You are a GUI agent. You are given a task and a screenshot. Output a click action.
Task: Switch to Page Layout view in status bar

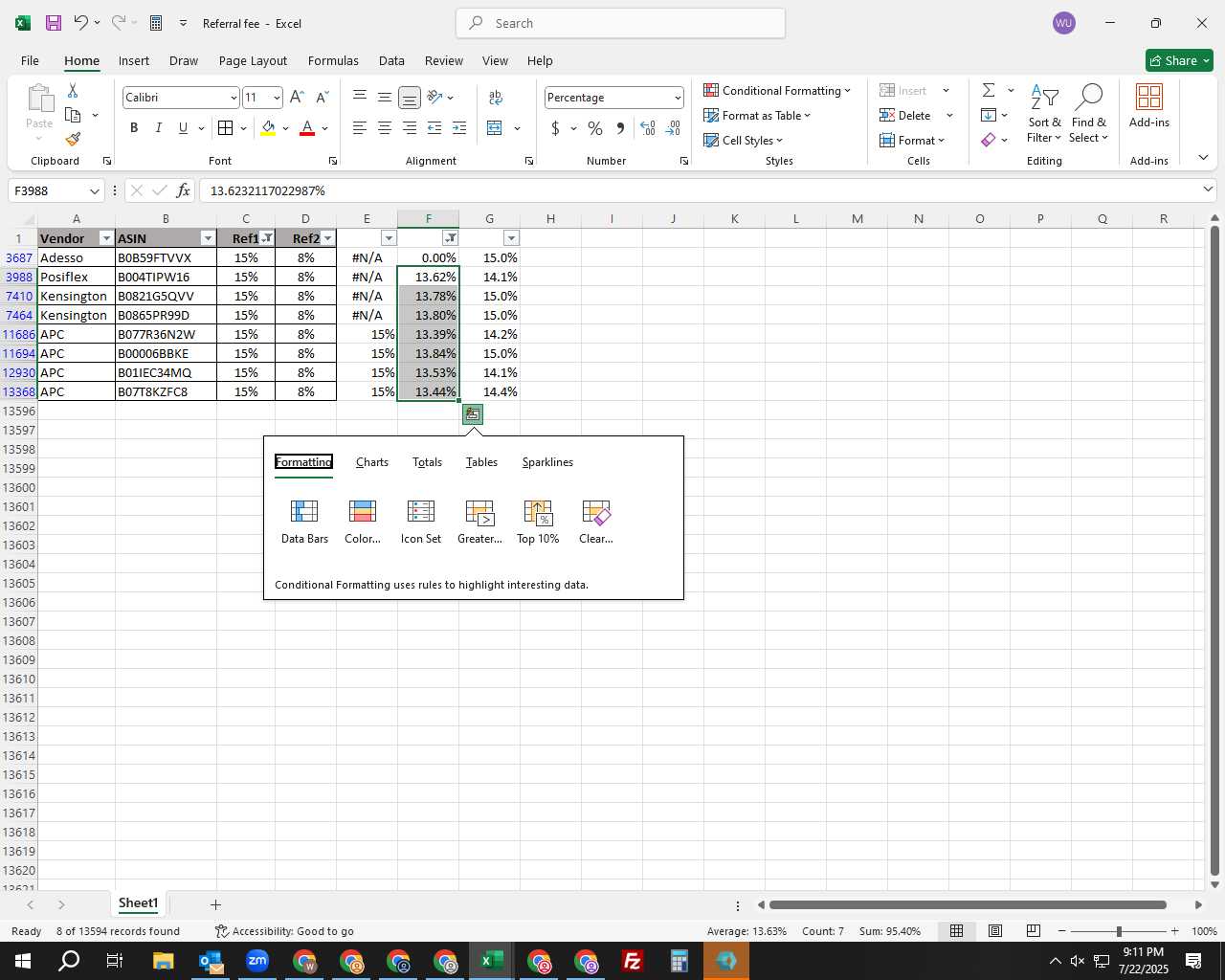click(x=995, y=931)
